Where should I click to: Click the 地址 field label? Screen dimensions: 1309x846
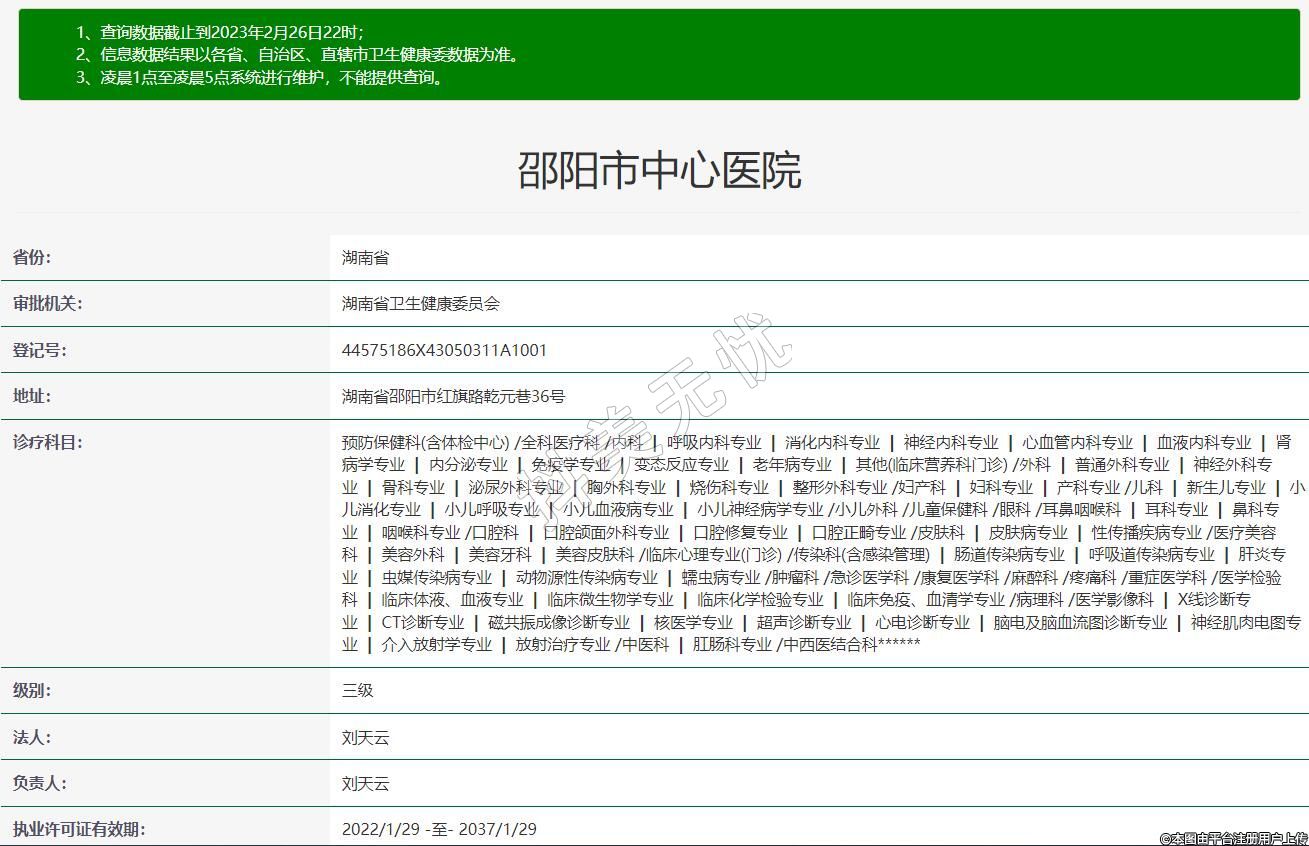point(32,396)
